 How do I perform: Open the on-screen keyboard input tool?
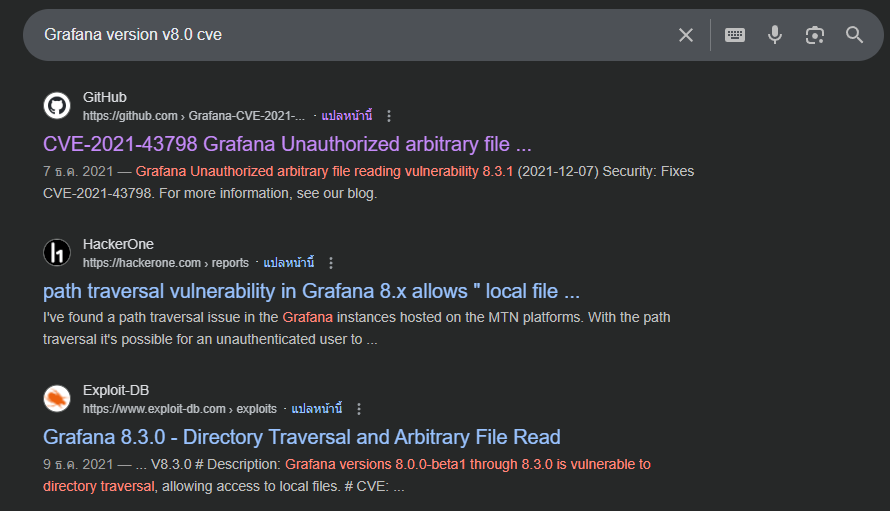[x=735, y=35]
